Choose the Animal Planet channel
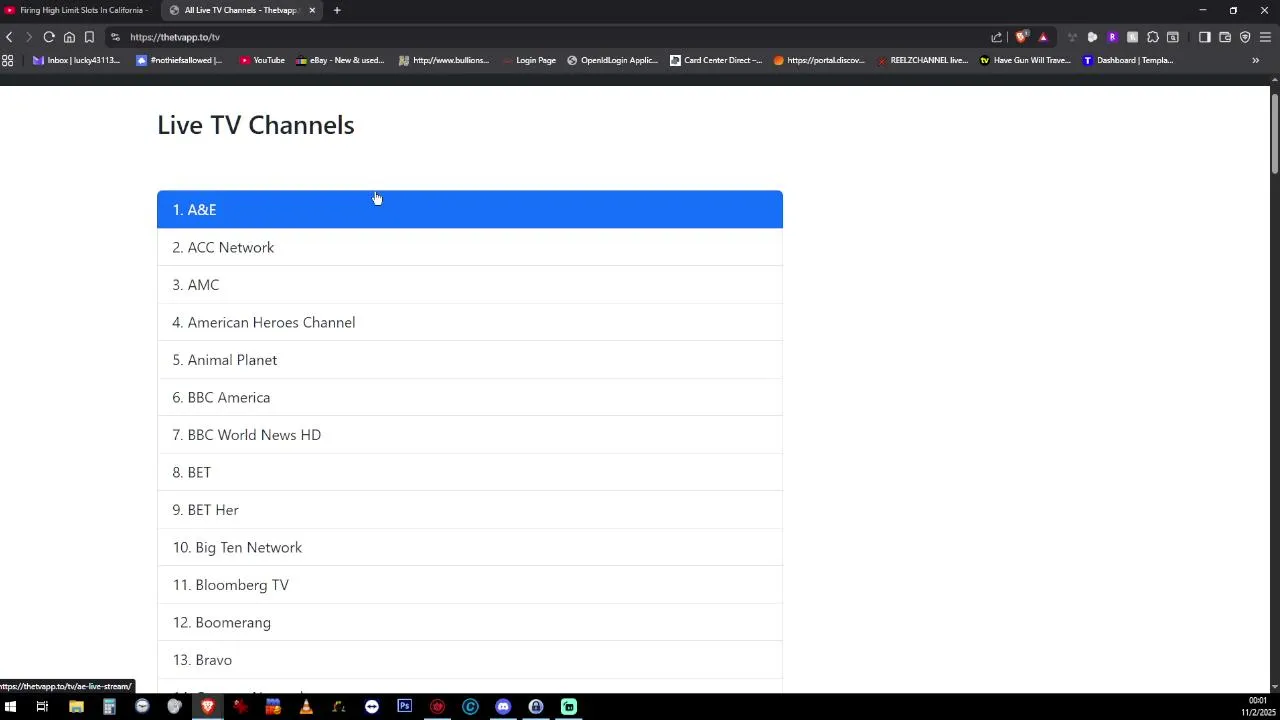 point(470,360)
